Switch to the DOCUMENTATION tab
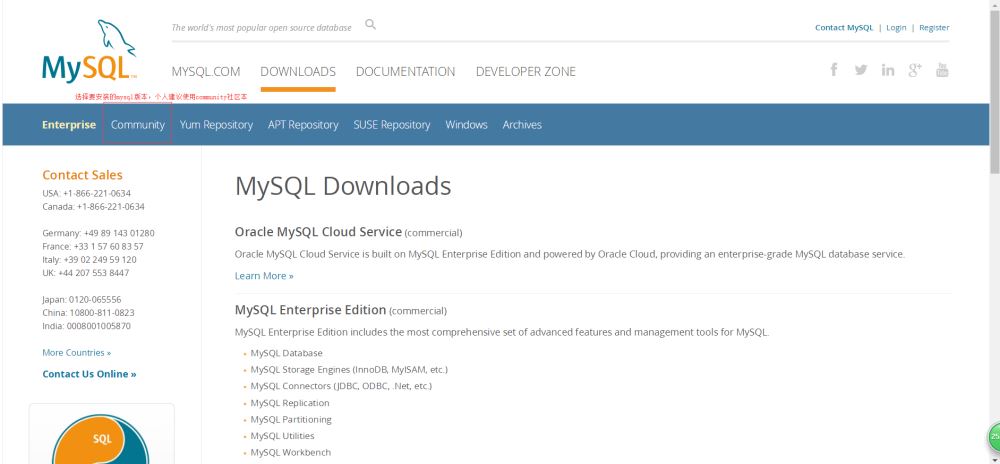Image resolution: width=1000 pixels, height=464 pixels. [x=405, y=72]
